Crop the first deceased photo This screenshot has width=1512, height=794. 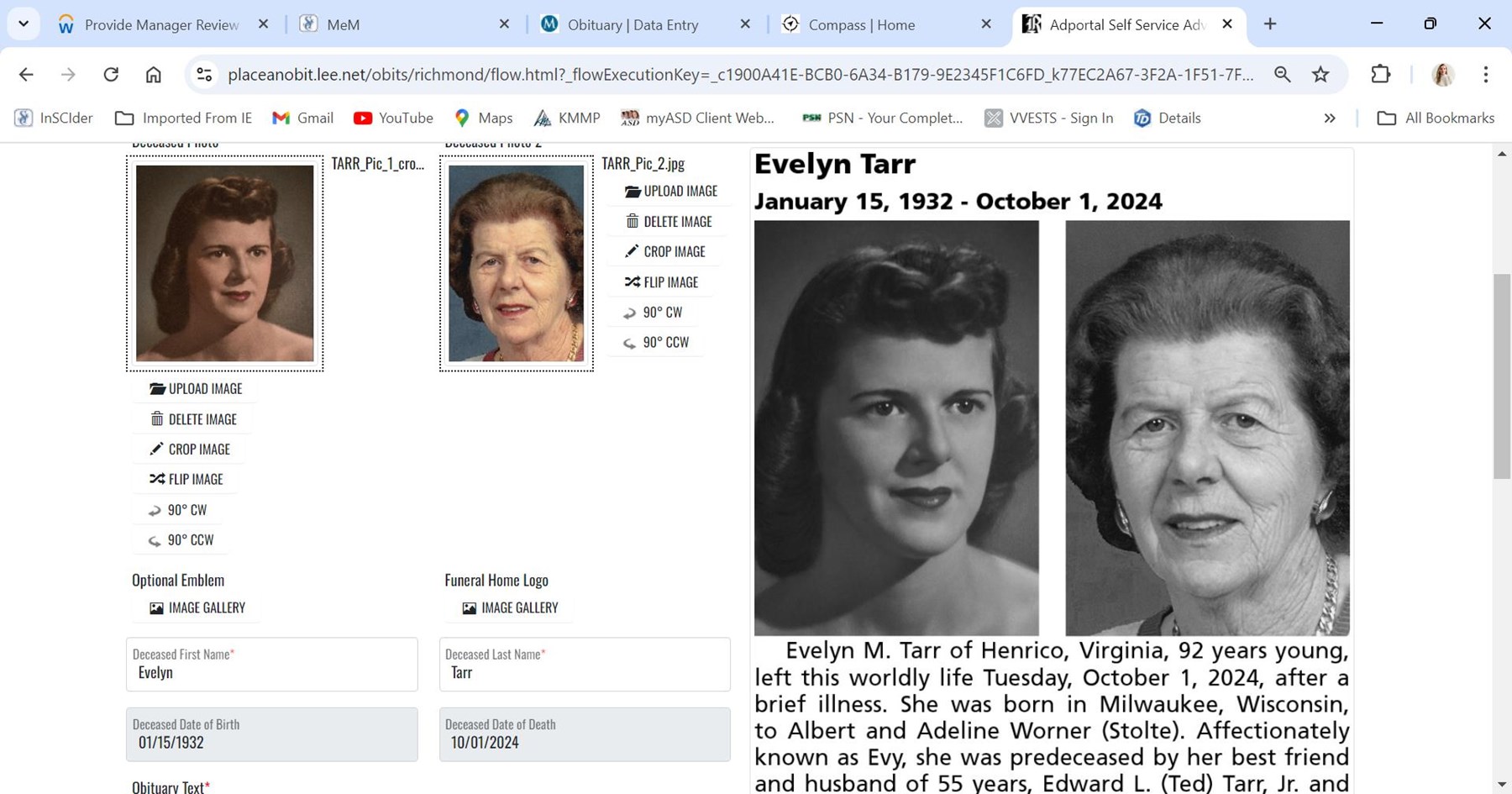(x=189, y=449)
